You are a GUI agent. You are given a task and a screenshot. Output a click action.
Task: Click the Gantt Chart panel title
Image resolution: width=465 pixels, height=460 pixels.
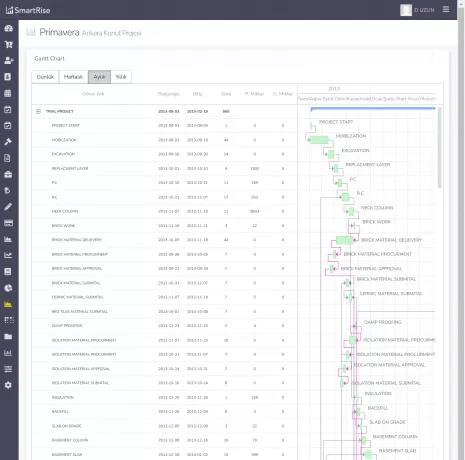49,59
